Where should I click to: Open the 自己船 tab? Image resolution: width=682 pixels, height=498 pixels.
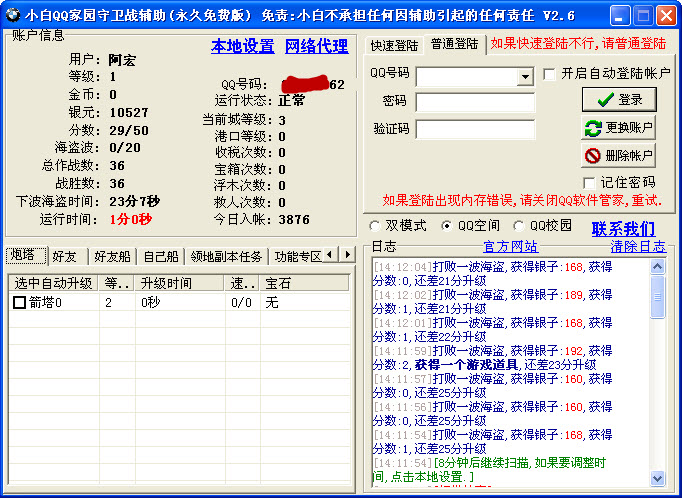pos(161,257)
